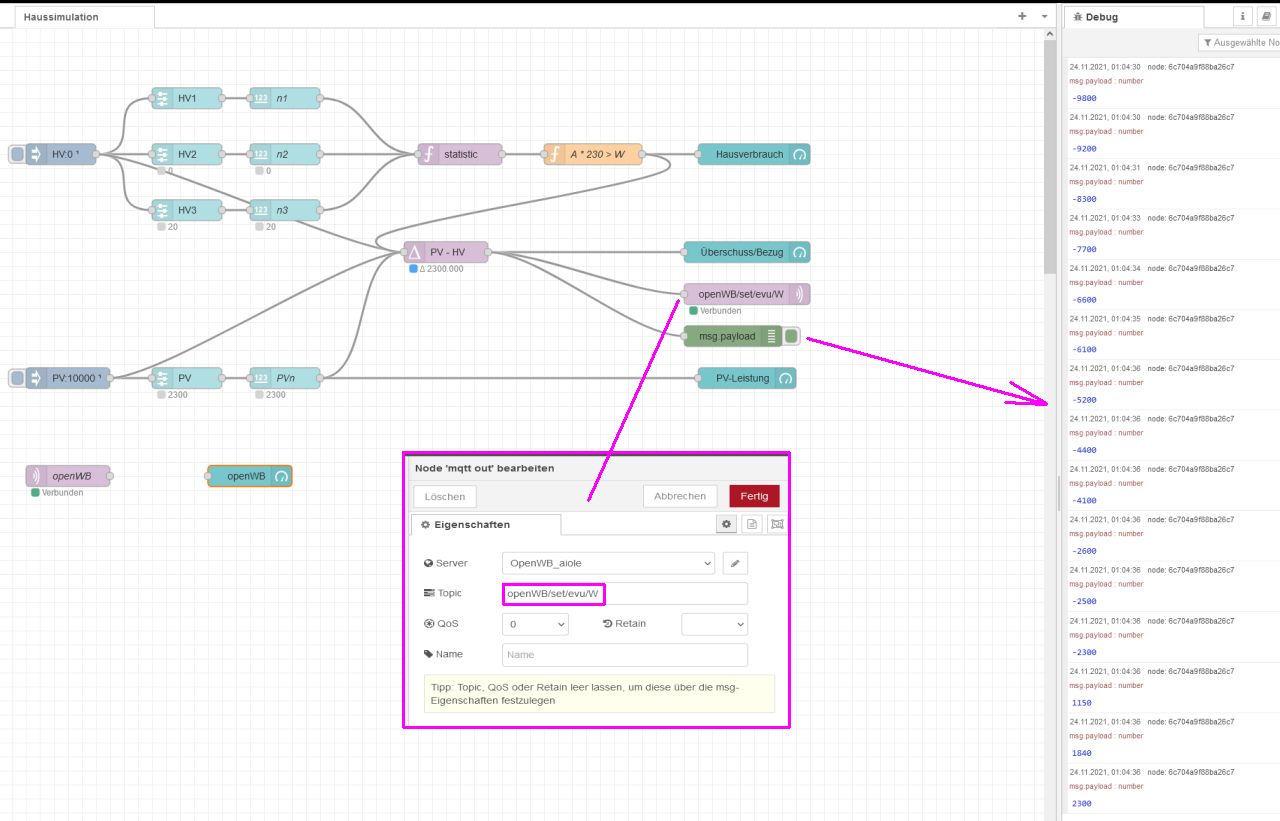Open the QoS dropdown
Screen dimensions: 1280x821
[x=535, y=624]
